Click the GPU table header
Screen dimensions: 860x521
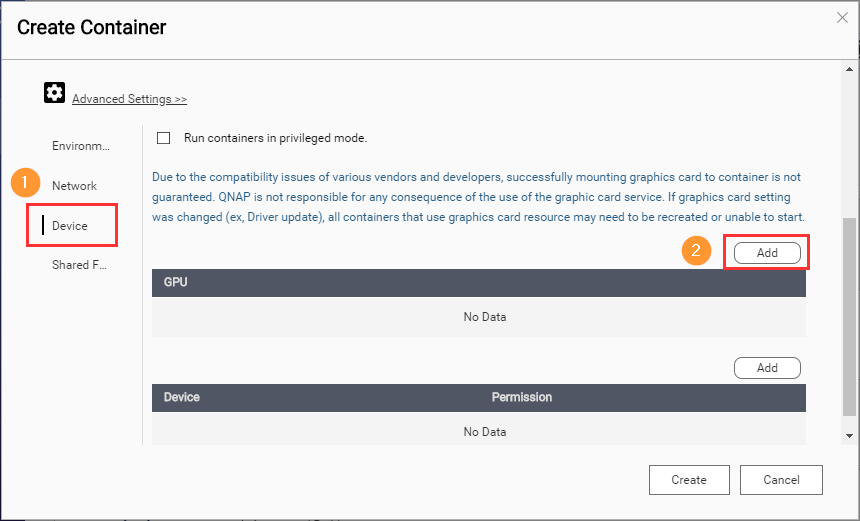point(478,283)
